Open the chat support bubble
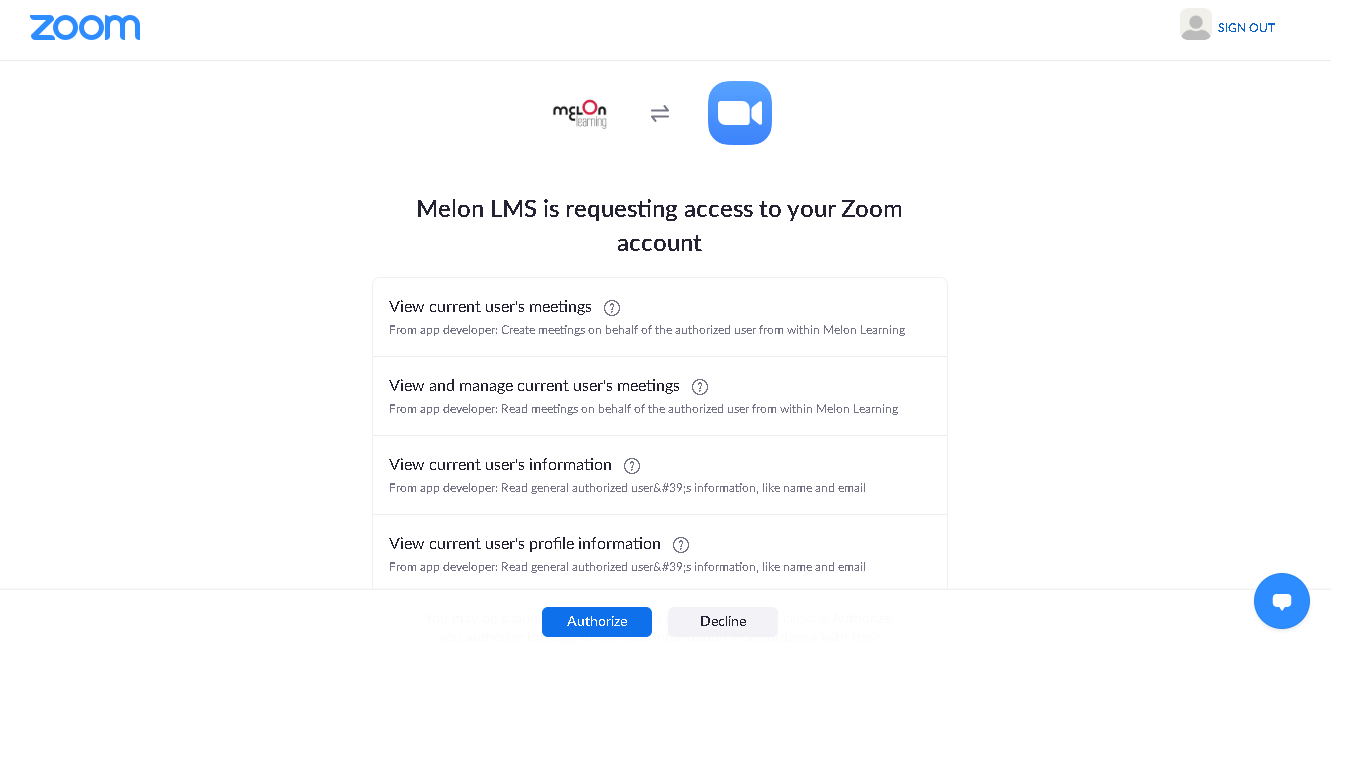Viewport: 1366px width, 768px height. [1281, 601]
